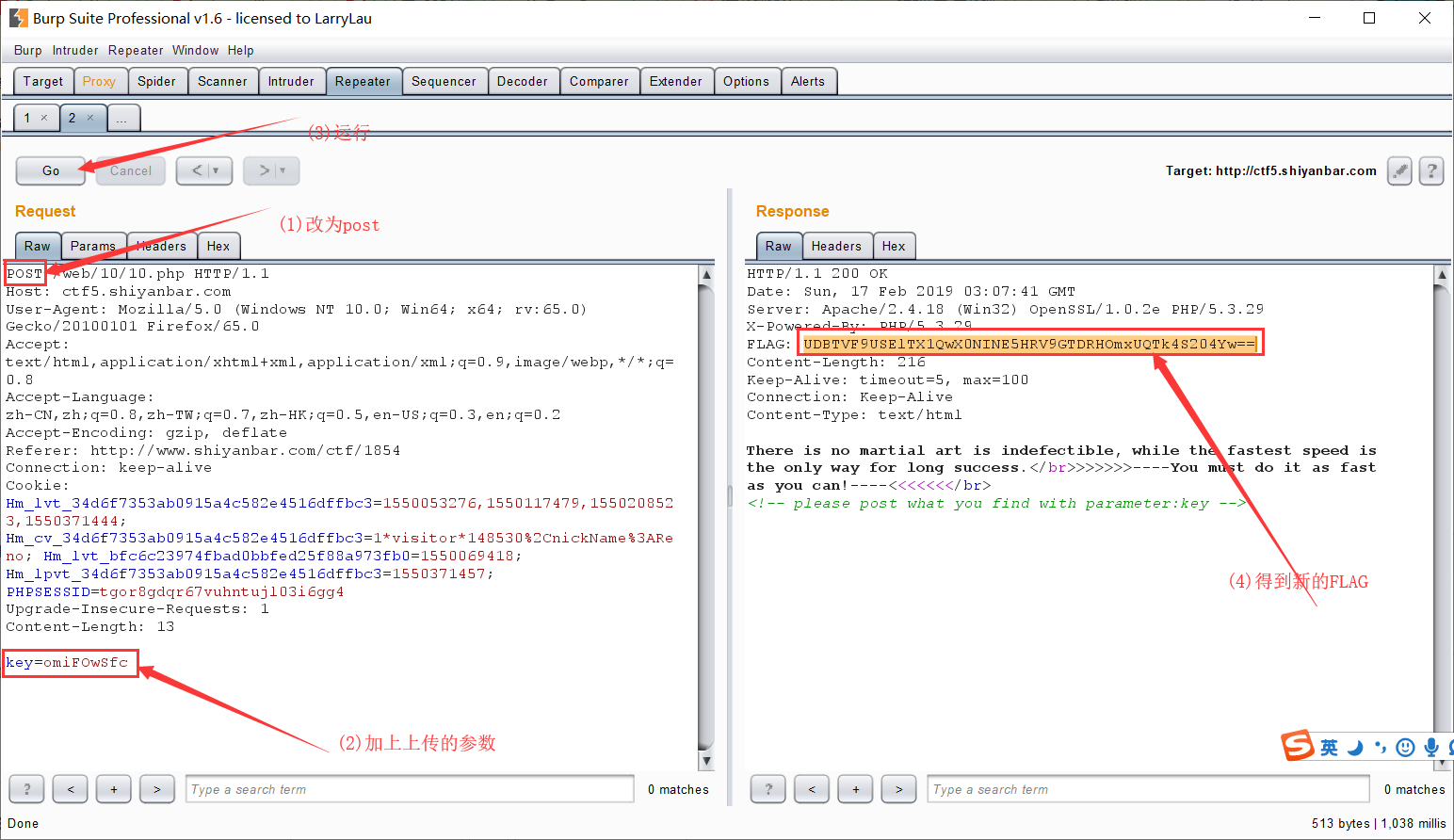Open Repeater help question mark icon

1431,170
